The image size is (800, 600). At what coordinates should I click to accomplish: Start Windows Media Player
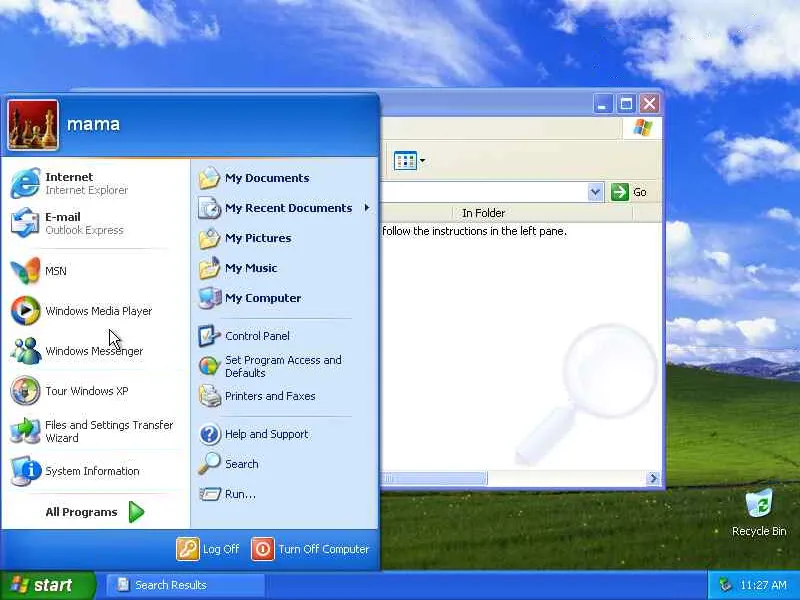click(82, 311)
